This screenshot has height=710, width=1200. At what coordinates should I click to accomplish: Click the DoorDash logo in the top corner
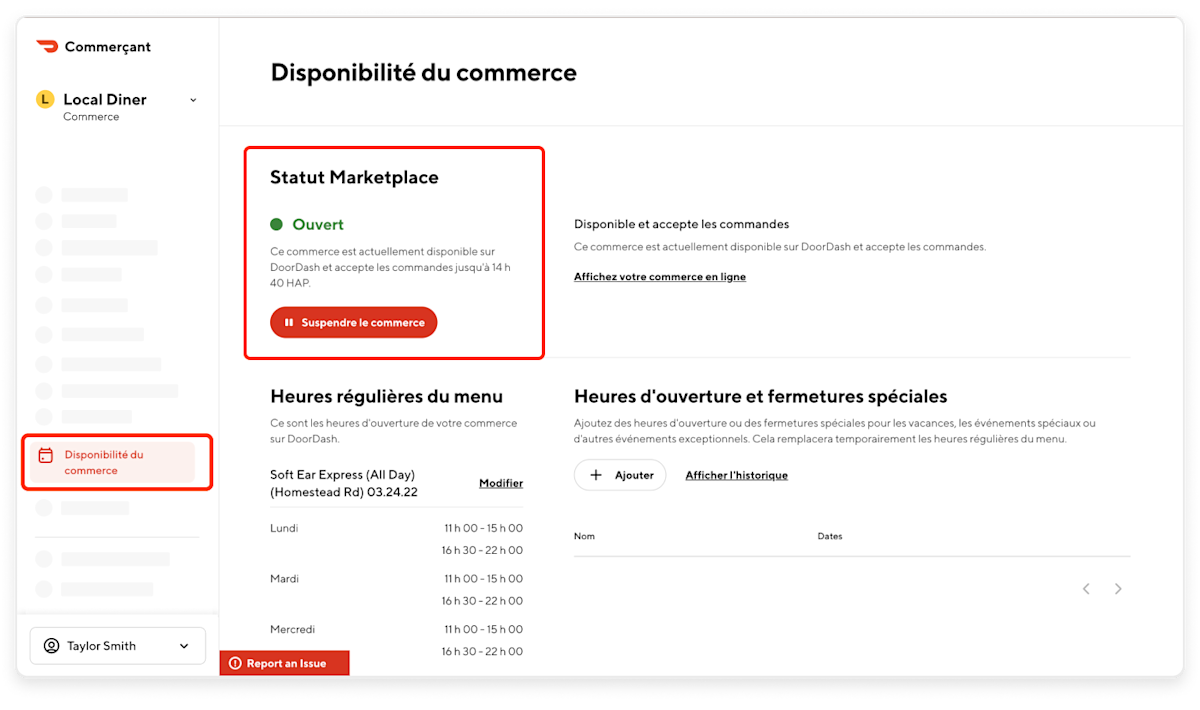pyautogui.click(x=47, y=46)
